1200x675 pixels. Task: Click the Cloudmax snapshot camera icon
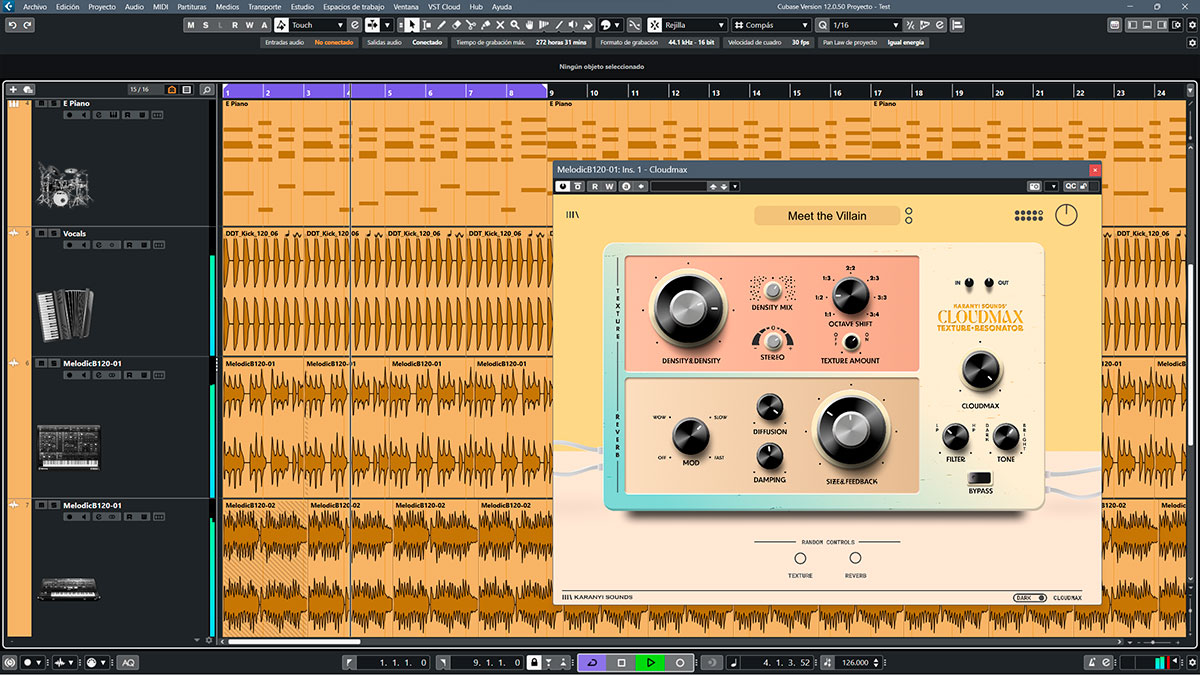tap(1035, 186)
